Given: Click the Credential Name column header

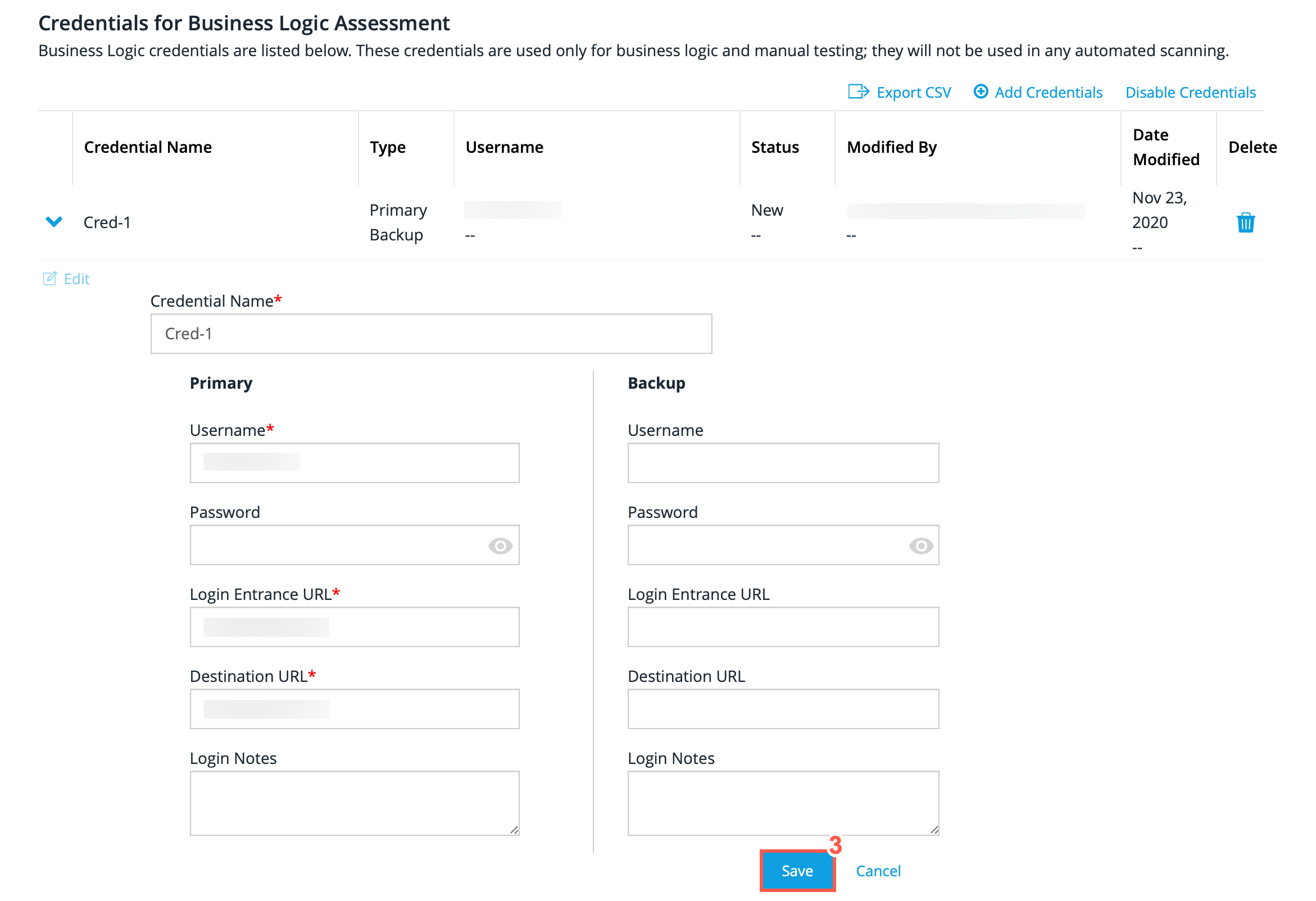Looking at the screenshot, I should (148, 147).
